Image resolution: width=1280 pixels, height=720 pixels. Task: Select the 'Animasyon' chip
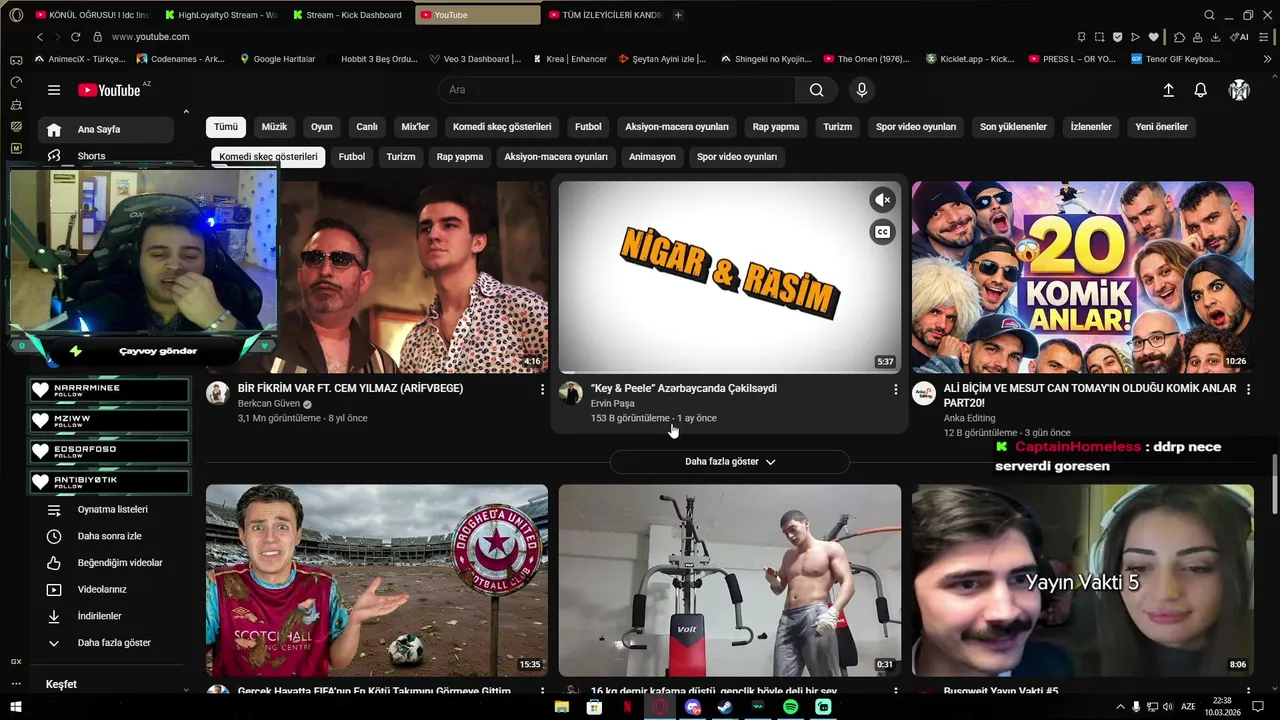[x=652, y=157]
